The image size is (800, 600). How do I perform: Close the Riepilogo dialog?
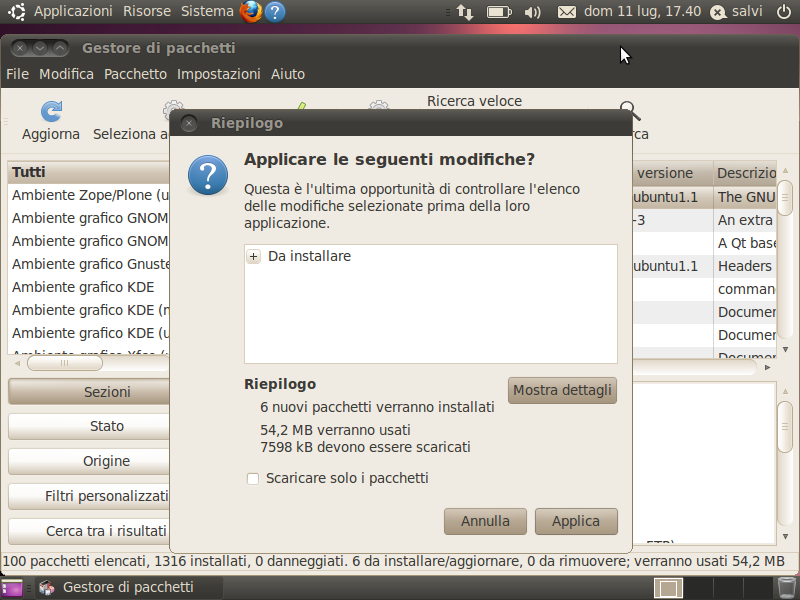pyautogui.click(x=189, y=123)
